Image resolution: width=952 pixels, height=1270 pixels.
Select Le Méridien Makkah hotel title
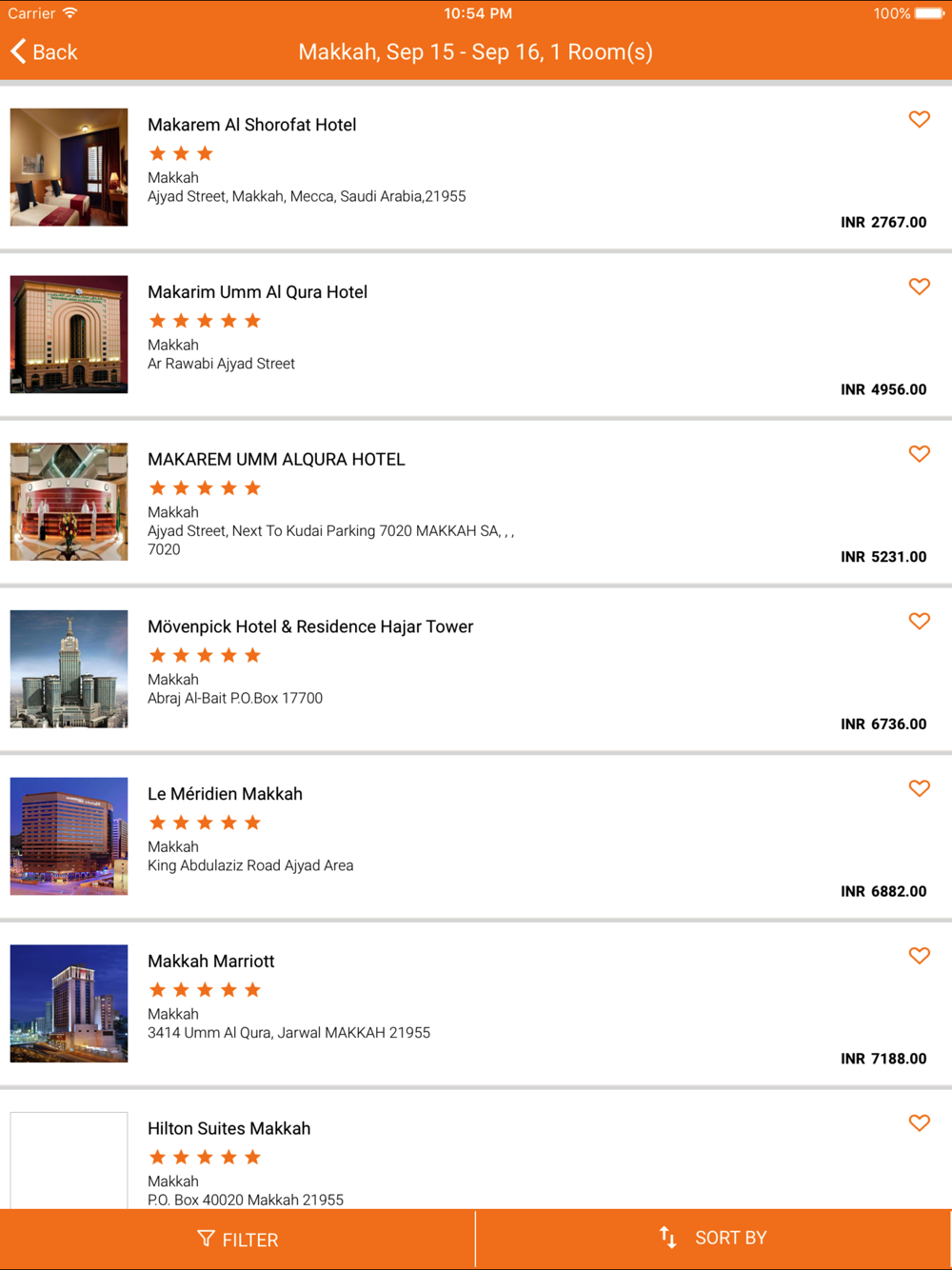[x=225, y=794]
